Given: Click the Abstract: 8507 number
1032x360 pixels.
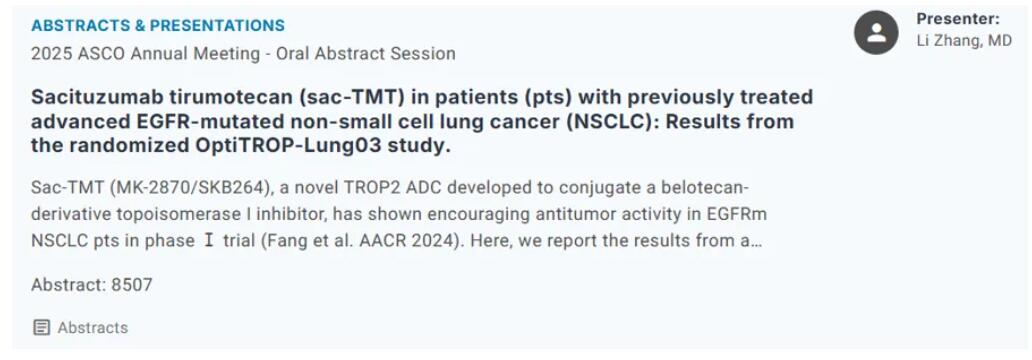Looking at the screenshot, I should (x=91, y=285).
